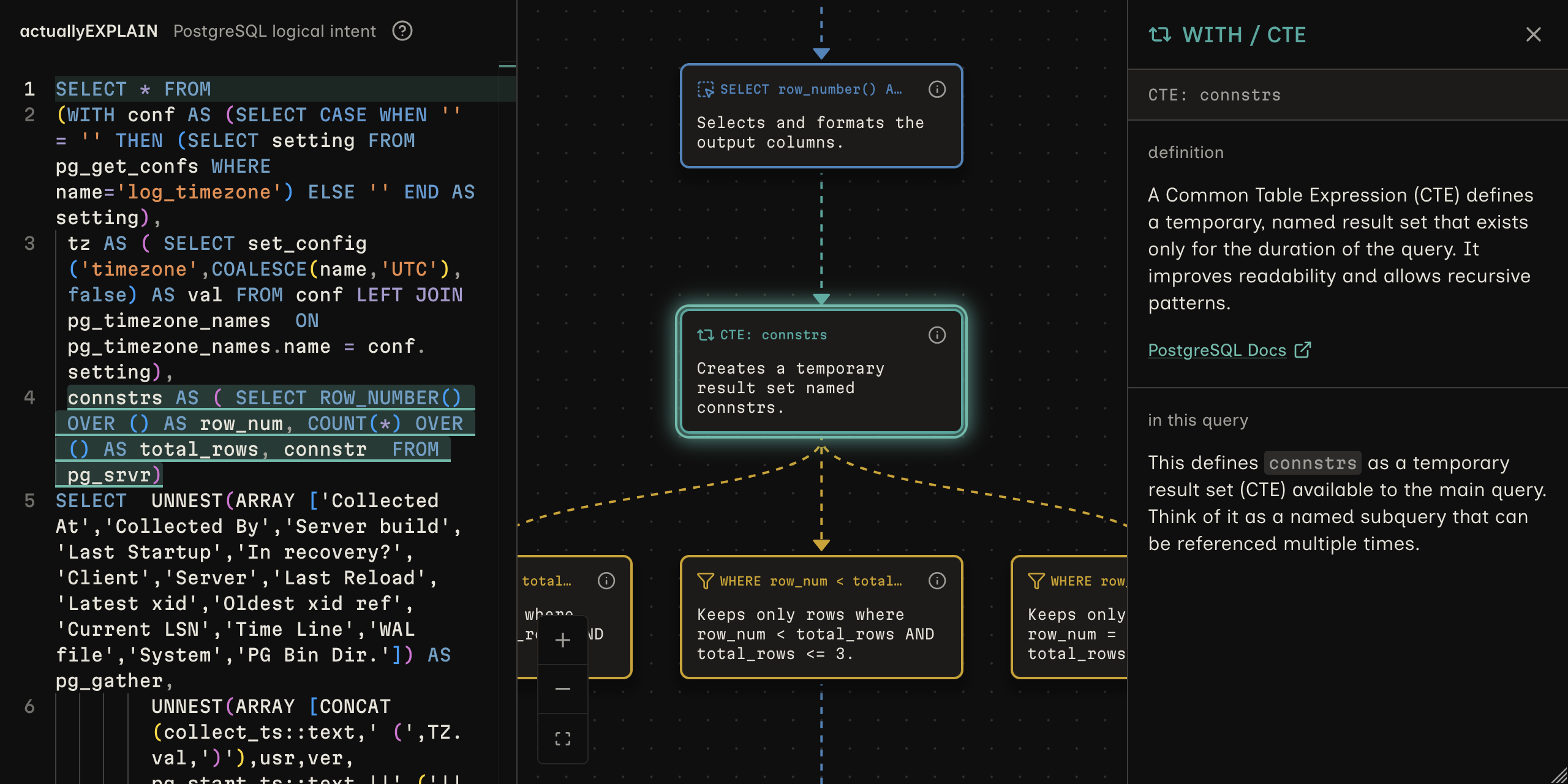This screenshot has width=1568, height=784.
Task: Click line 1 'SELECT * FROM' in editor
Action: (134, 89)
